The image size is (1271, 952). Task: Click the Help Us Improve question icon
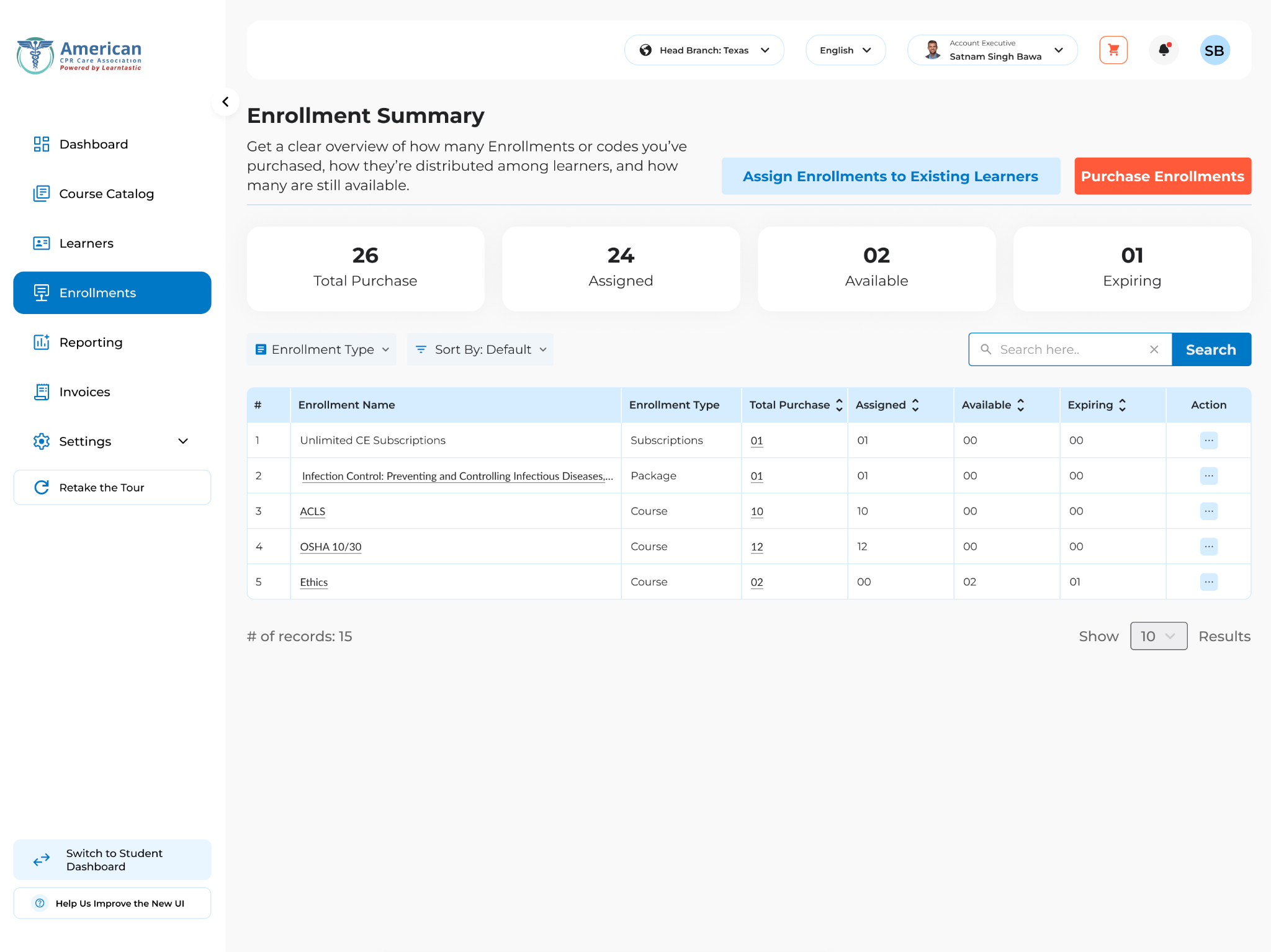click(40, 903)
